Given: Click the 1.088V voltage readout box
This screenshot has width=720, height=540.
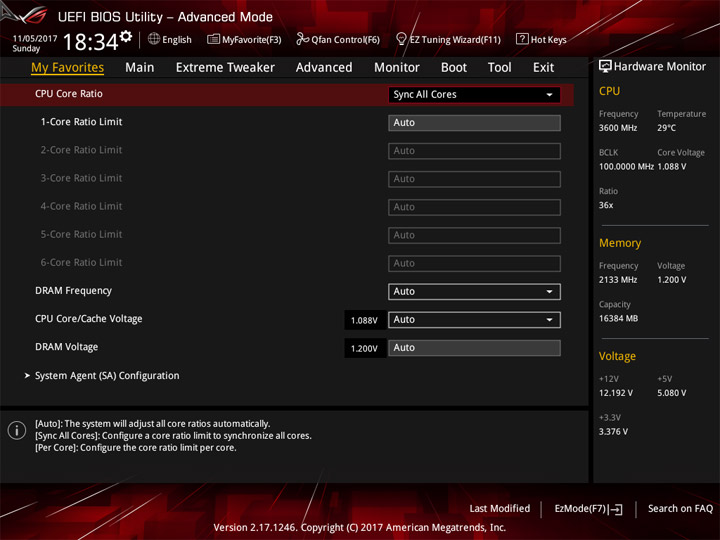Looking at the screenshot, I should [365, 320].
